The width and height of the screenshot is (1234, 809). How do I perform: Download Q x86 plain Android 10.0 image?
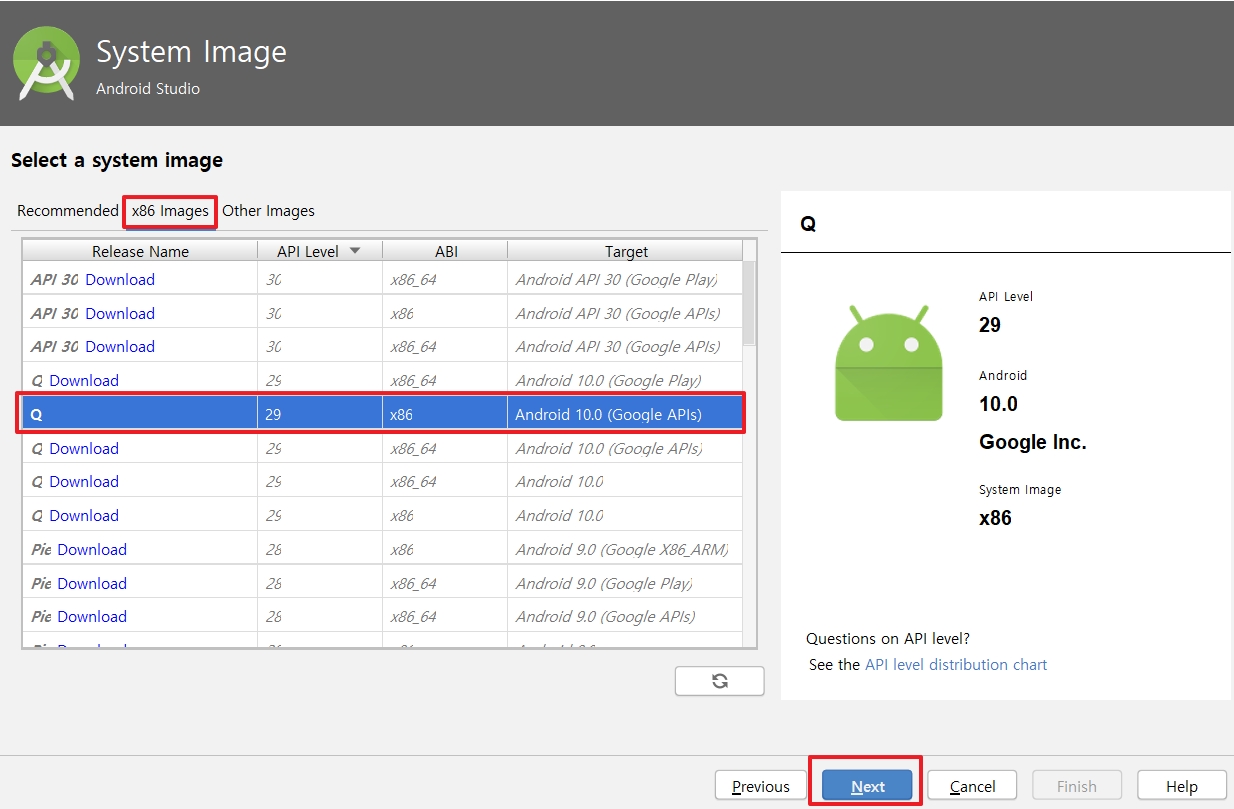pos(84,516)
